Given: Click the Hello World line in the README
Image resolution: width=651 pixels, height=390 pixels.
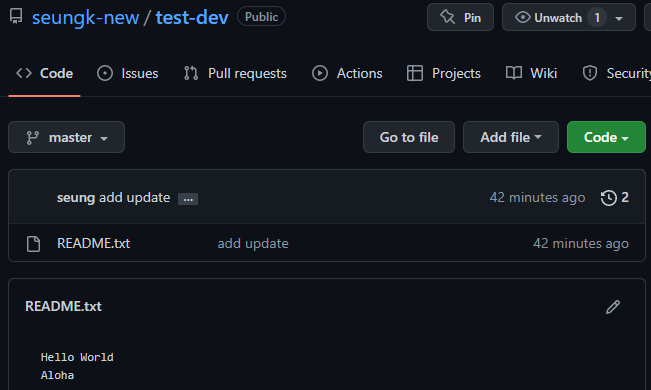Looking at the screenshot, I should pos(77,357).
